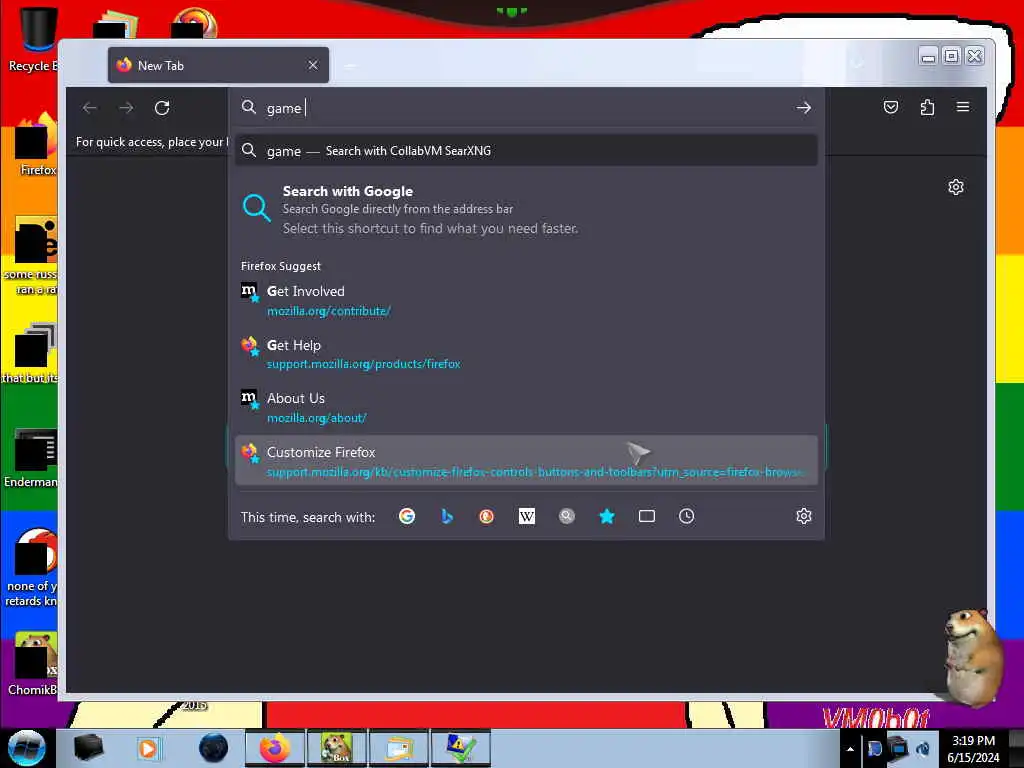Open the list all tabs chevron
This screenshot has width=1024, height=768.
click(x=858, y=65)
